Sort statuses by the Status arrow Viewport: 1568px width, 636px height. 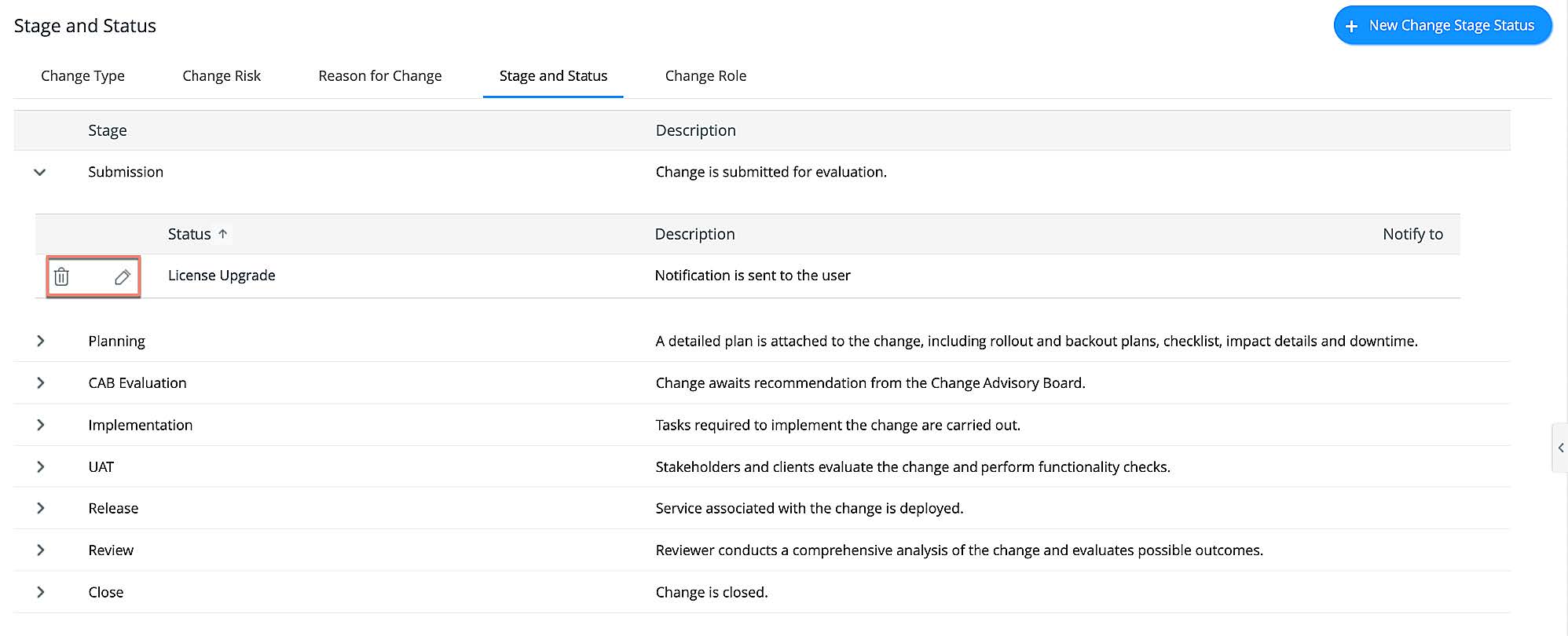(x=223, y=234)
